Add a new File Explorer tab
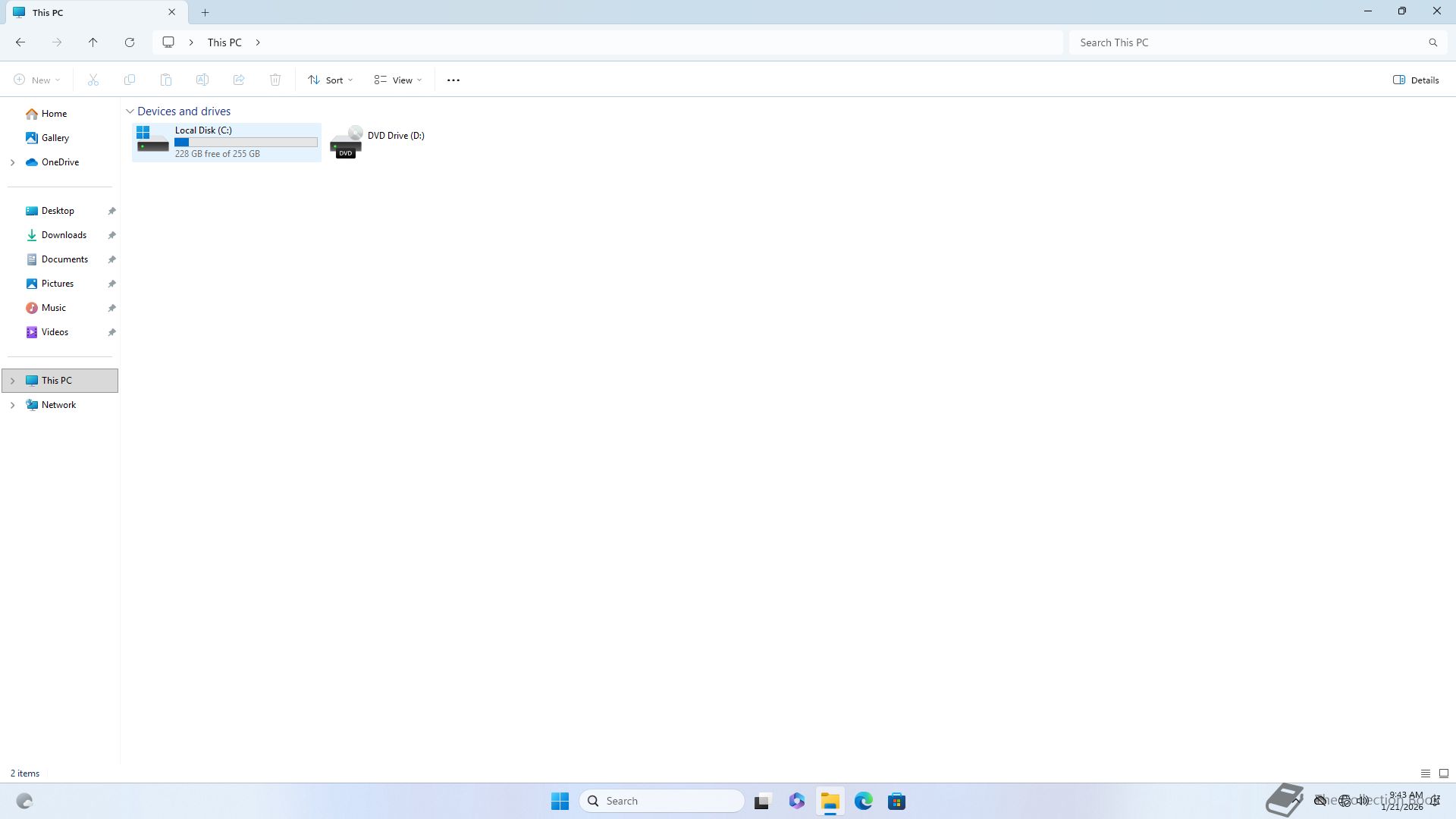This screenshot has height=819, width=1456. coord(205,12)
